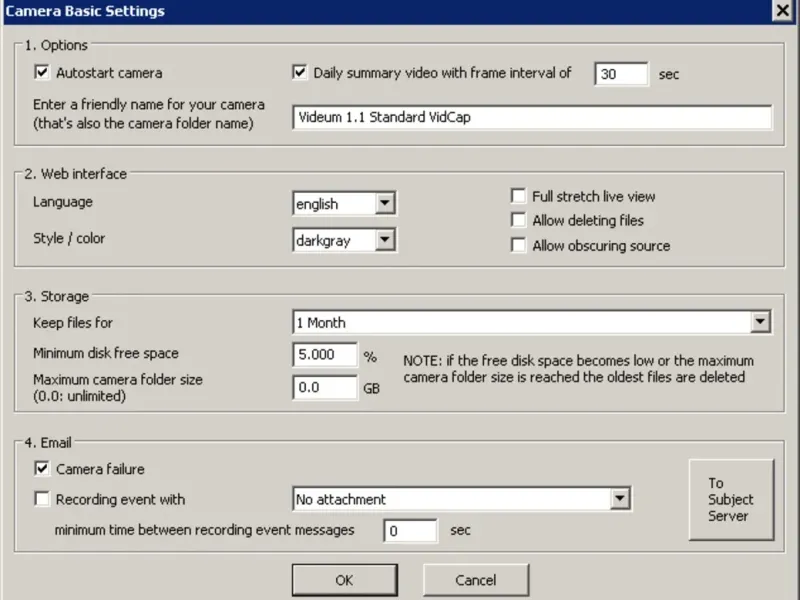Uncheck Camera failure email checkbox
Image resolution: width=800 pixels, height=600 pixels.
[x=42, y=468]
